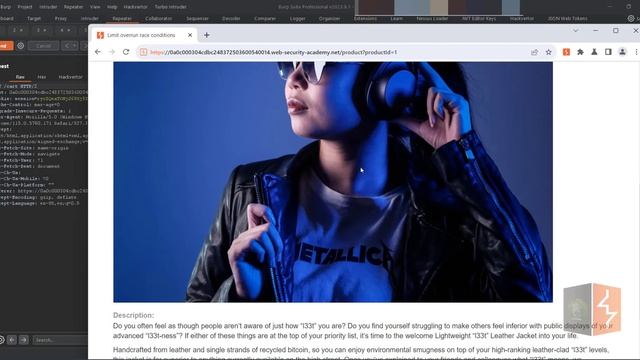Select the Hackvertor request view tab

click(x=70, y=77)
